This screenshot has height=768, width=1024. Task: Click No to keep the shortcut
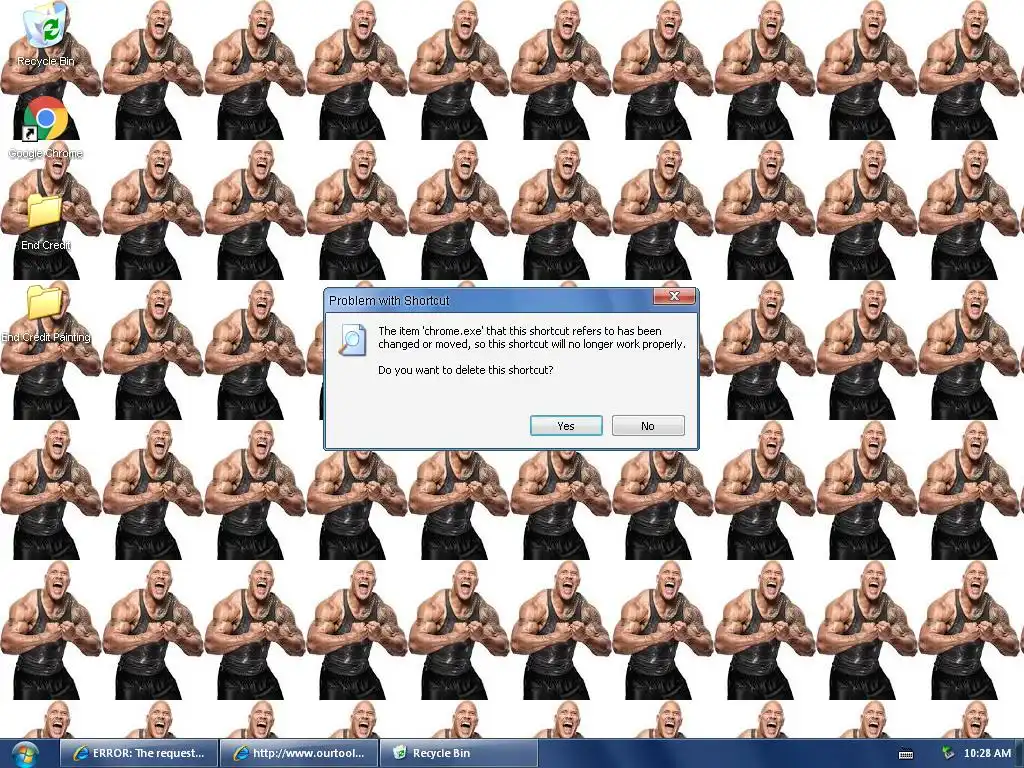[x=648, y=426]
